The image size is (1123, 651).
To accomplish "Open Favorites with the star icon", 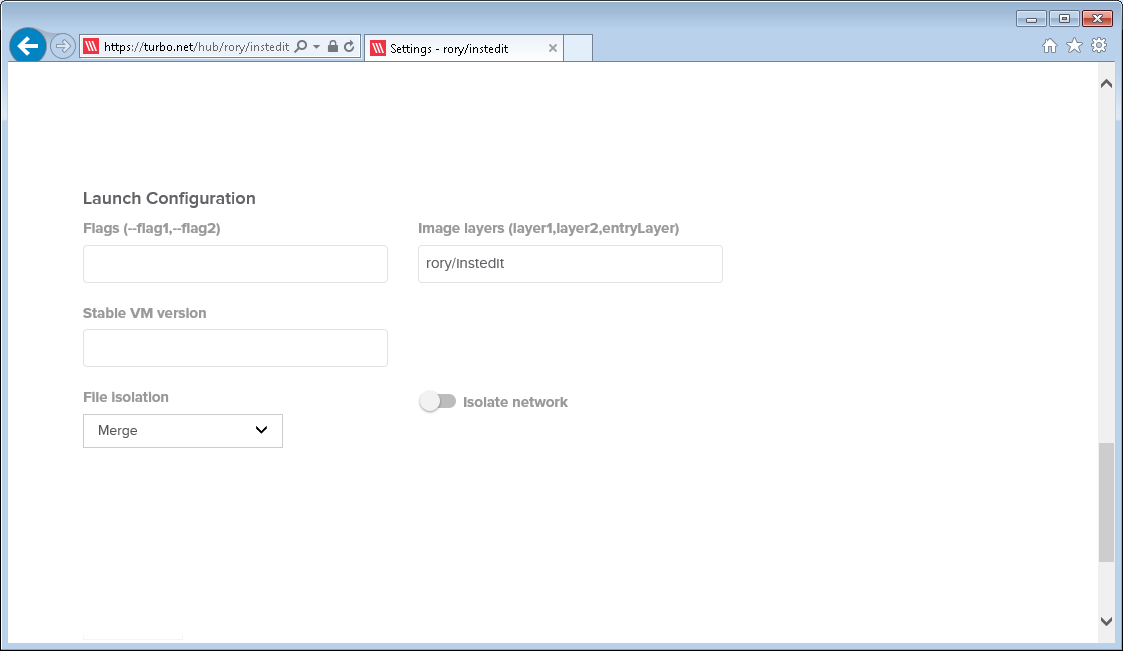I will click(x=1073, y=45).
